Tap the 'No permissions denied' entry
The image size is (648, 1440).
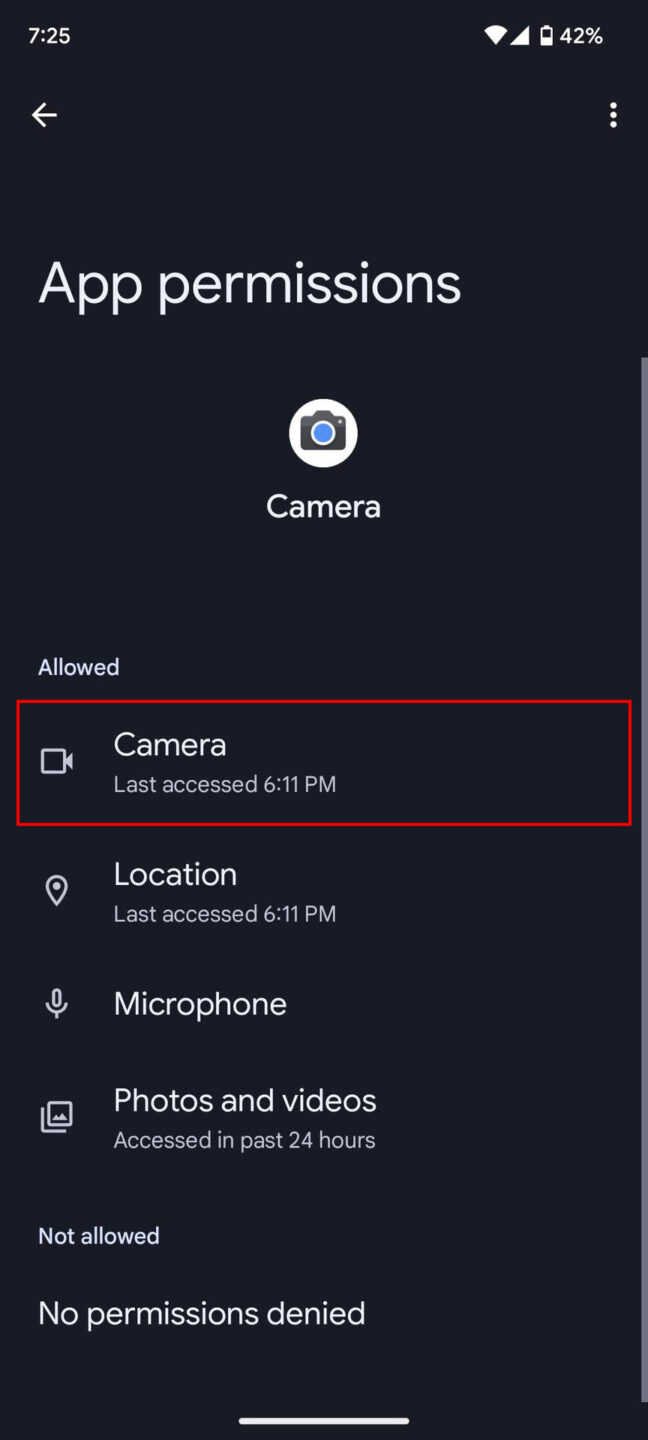coord(201,1313)
